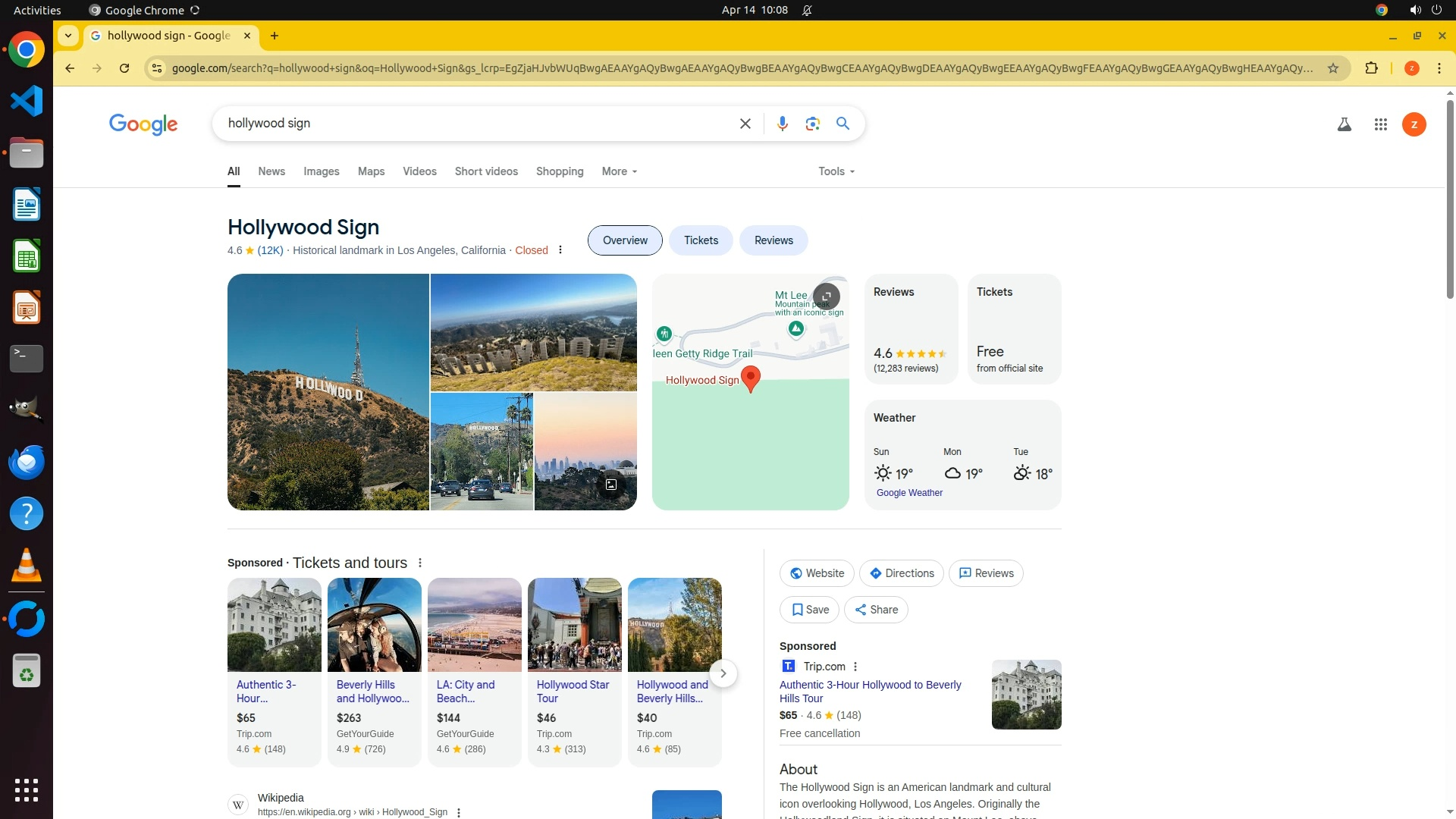The width and height of the screenshot is (1456, 819).
Task: Open the Google Weather link
Action: click(x=909, y=493)
